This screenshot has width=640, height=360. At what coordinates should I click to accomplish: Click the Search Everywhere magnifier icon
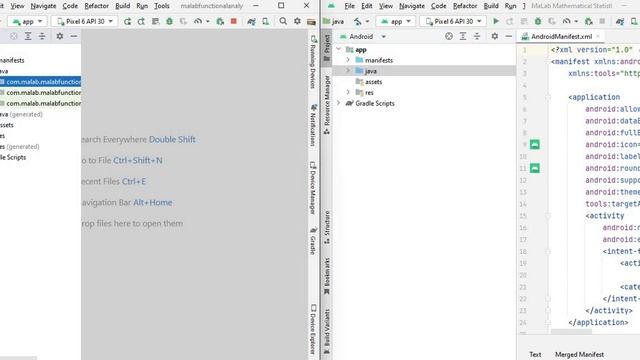[x=283, y=21]
